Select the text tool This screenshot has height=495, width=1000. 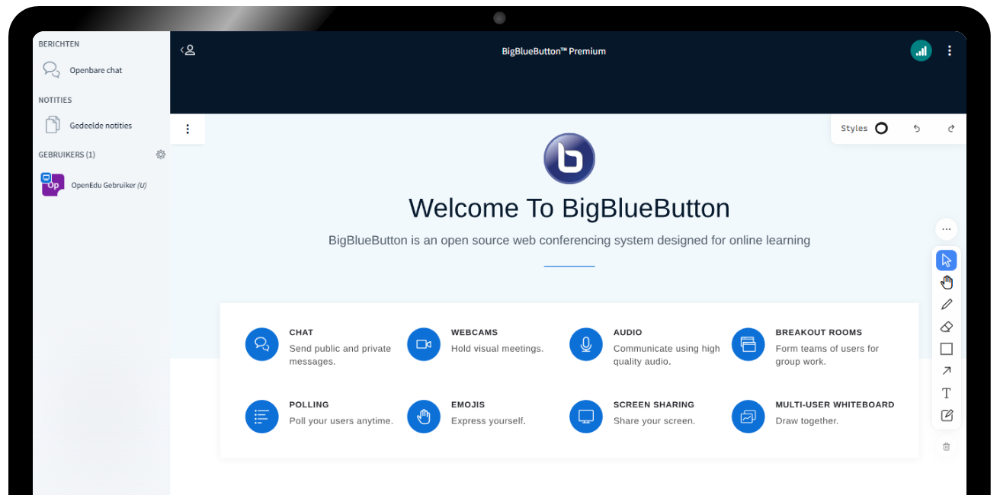946,393
